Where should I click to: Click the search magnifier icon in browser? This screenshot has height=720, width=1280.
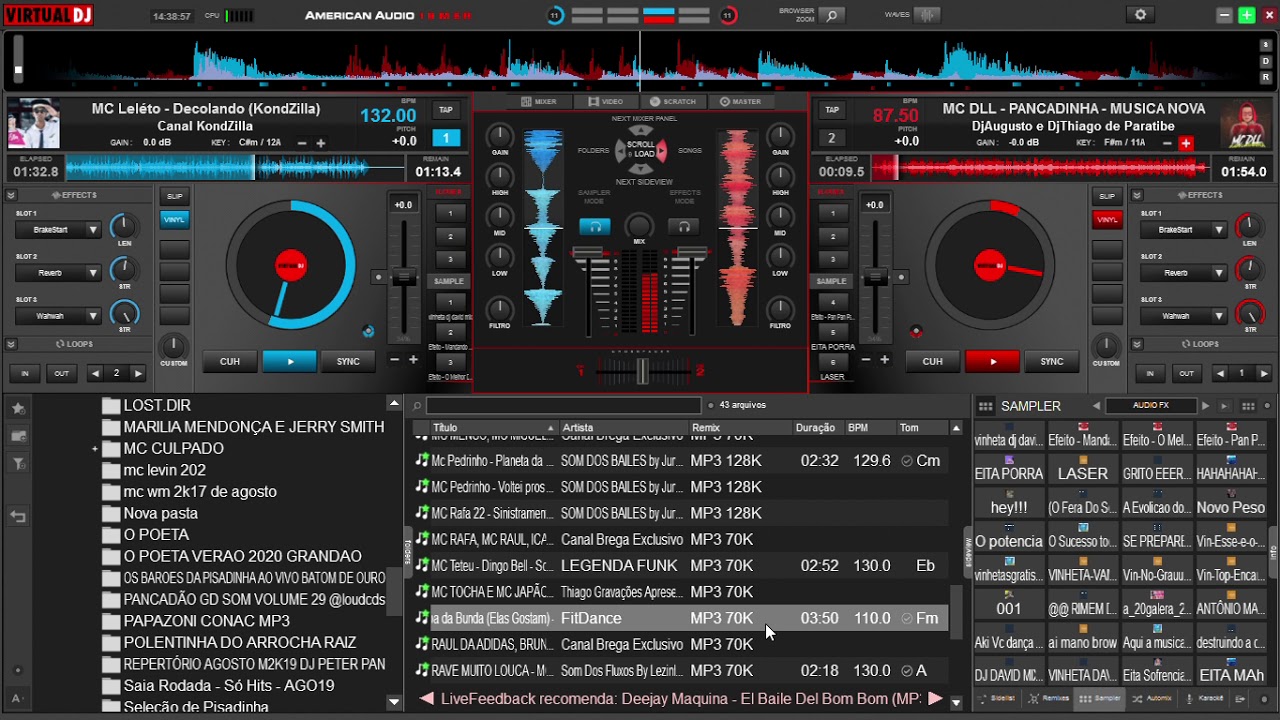click(x=417, y=405)
